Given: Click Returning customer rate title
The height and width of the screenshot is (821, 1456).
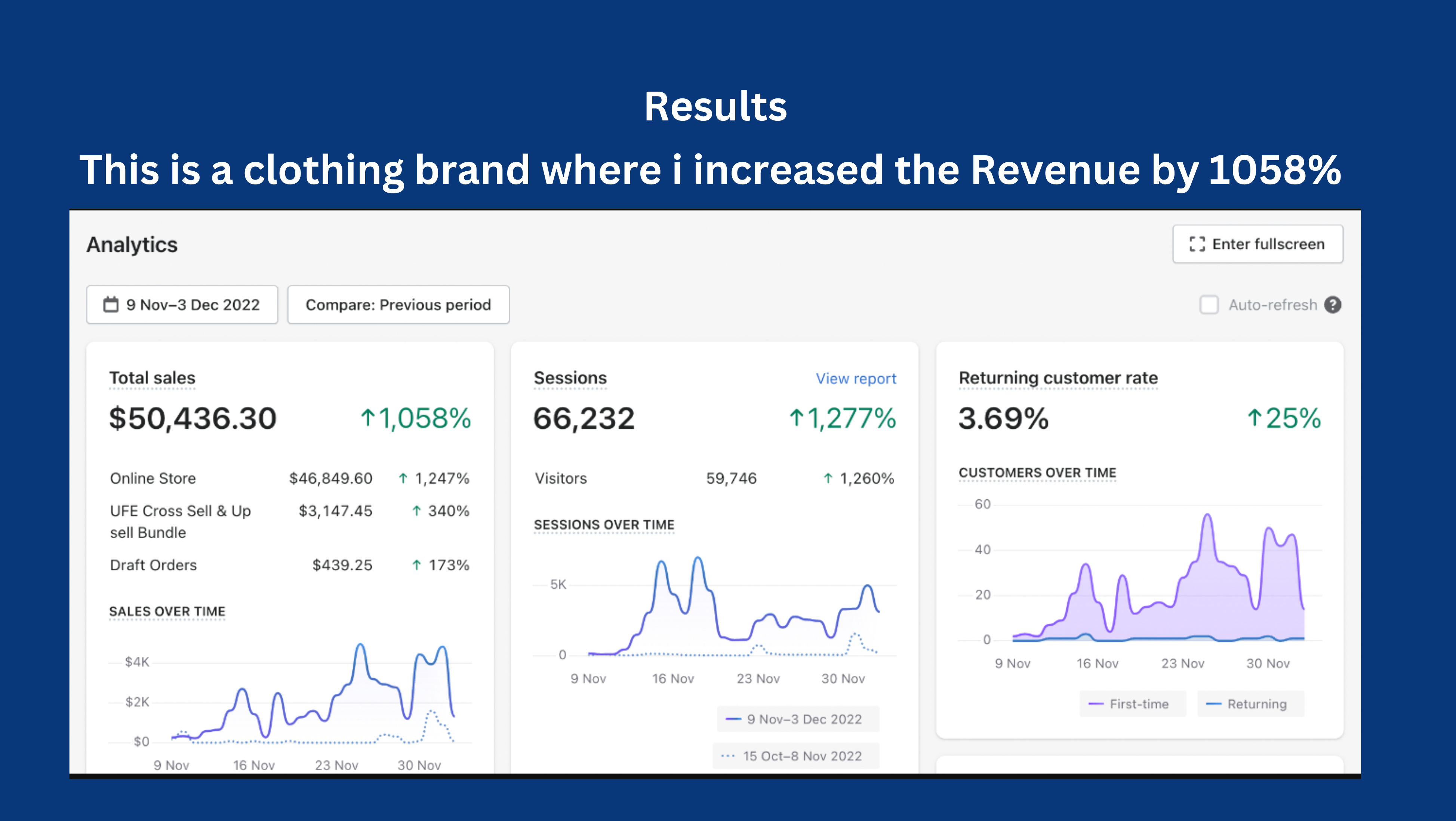Looking at the screenshot, I should [1059, 378].
